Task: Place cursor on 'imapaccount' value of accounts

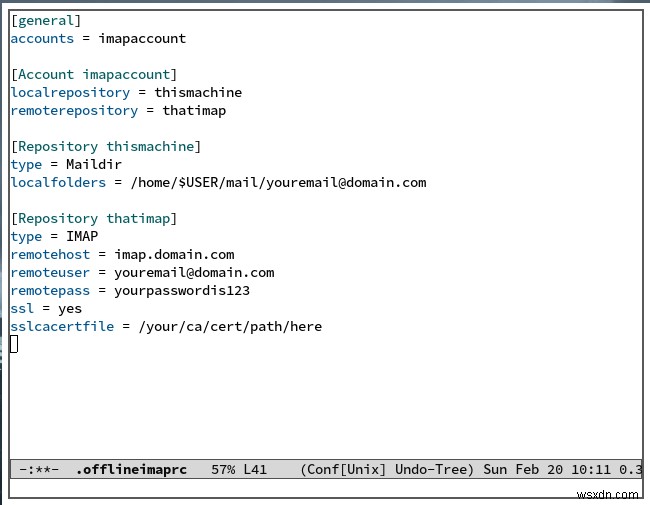Action: [142, 39]
